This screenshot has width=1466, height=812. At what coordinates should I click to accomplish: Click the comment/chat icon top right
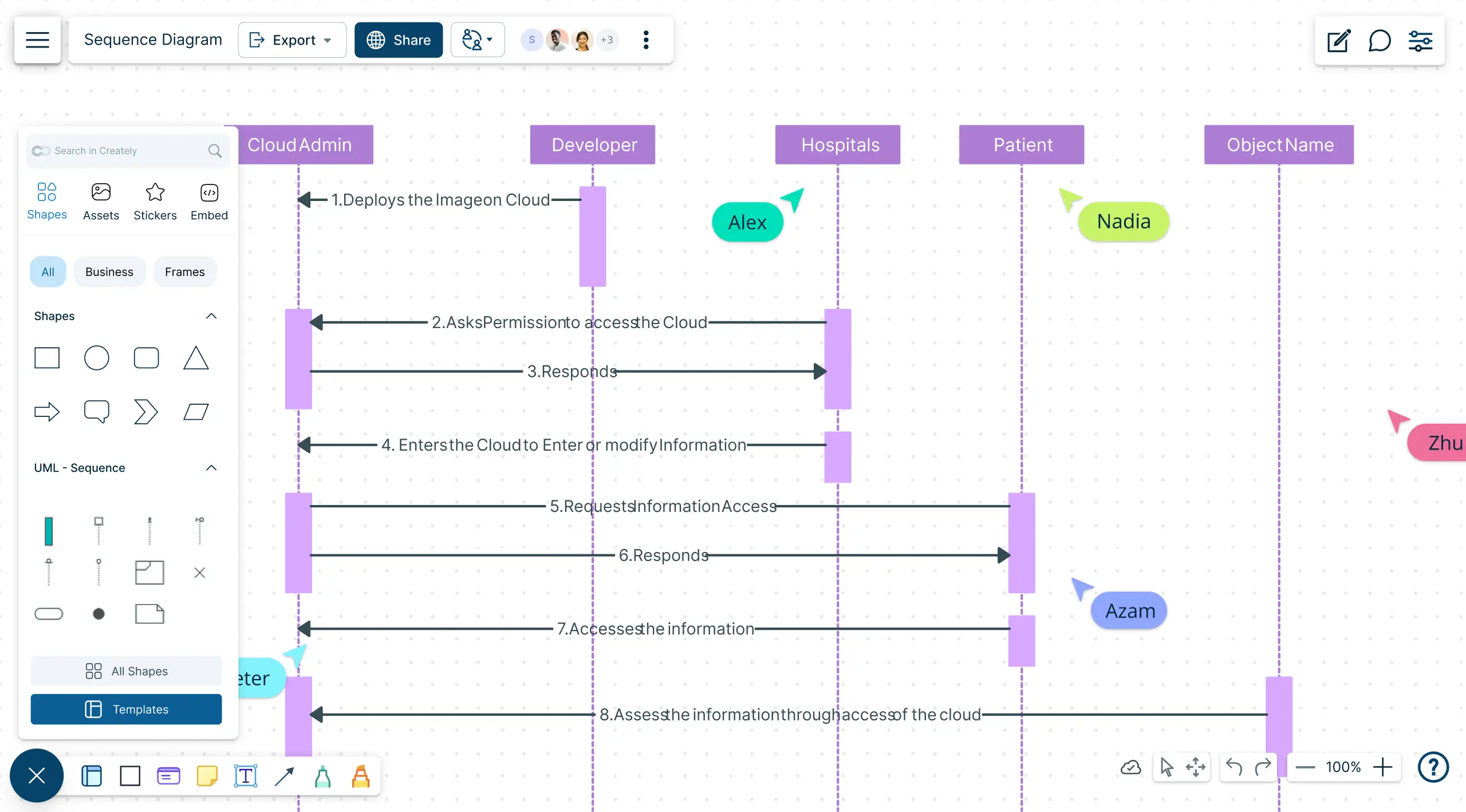1380,40
